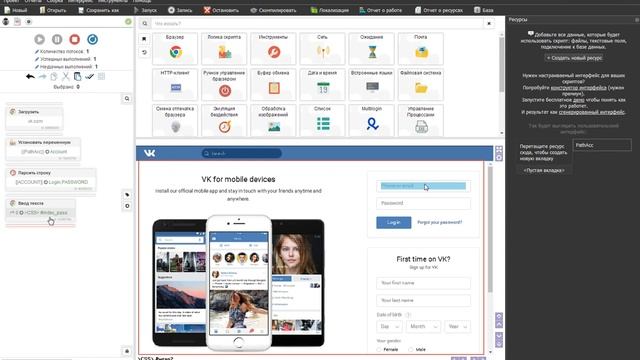Screen dimensions: 640x360
Task: Click the Создать новый ресурс button
Action: click(574, 58)
